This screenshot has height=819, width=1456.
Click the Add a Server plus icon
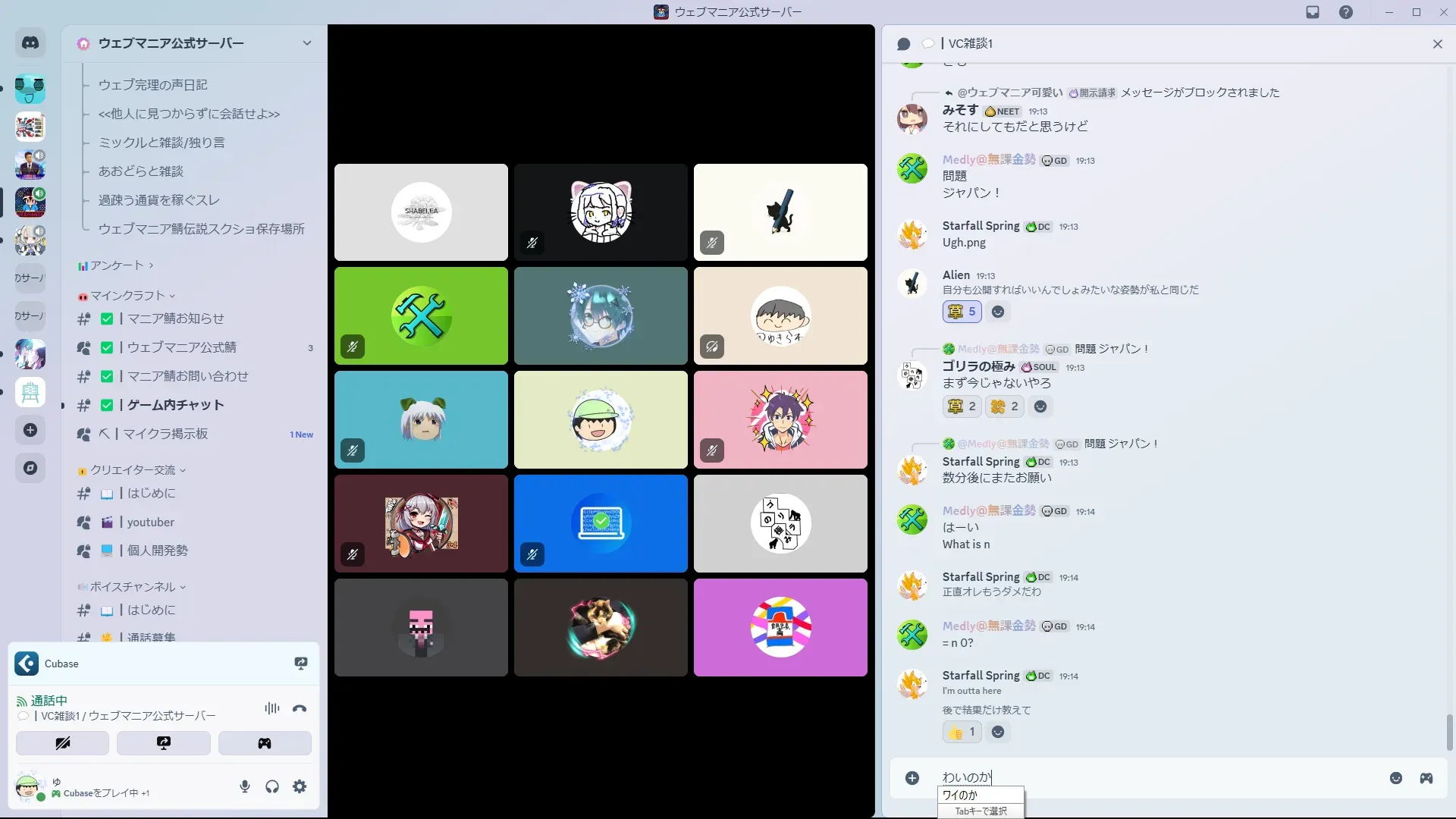coord(30,430)
